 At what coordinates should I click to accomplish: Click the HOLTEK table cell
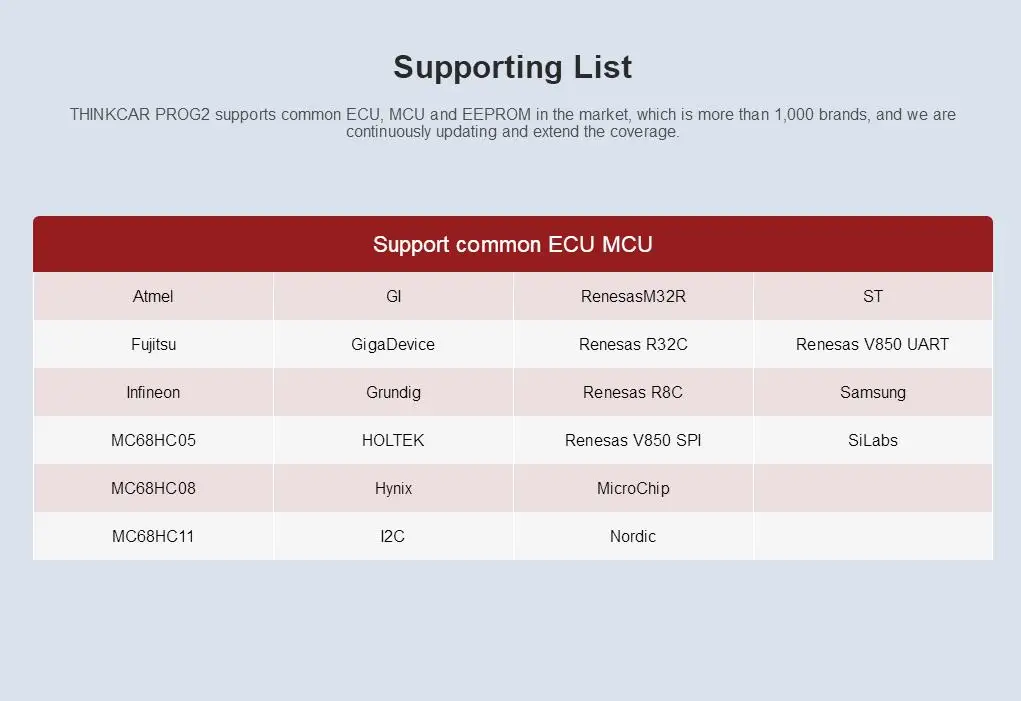393,440
